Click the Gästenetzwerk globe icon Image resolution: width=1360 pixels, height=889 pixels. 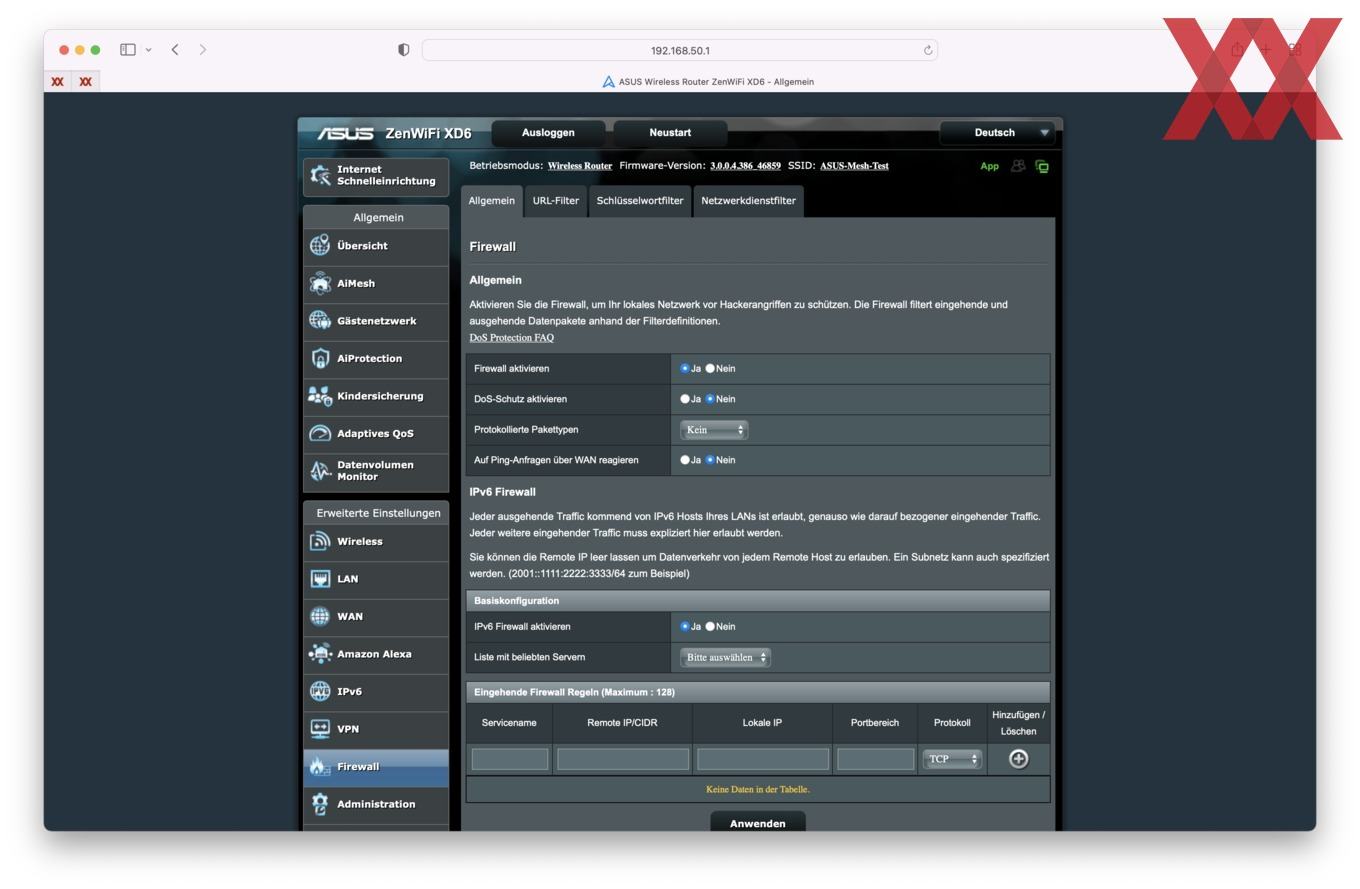pos(320,320)
